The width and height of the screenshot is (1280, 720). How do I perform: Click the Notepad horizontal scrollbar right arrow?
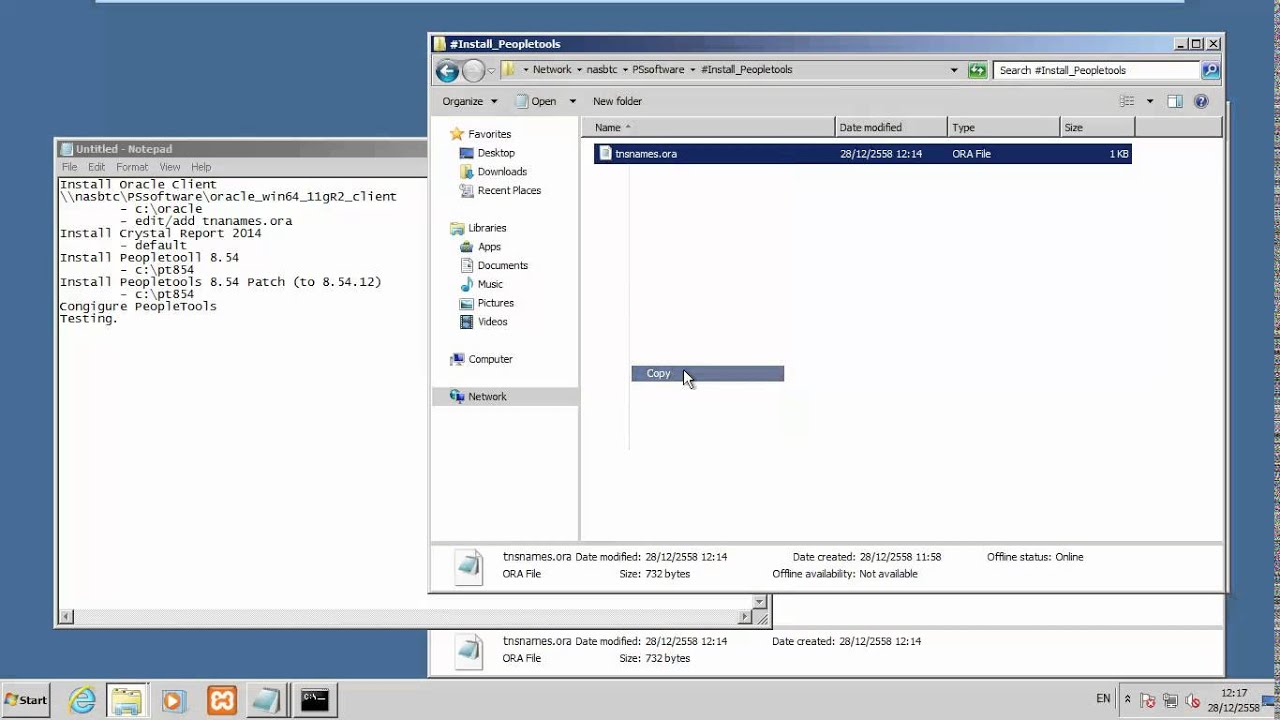744,617
